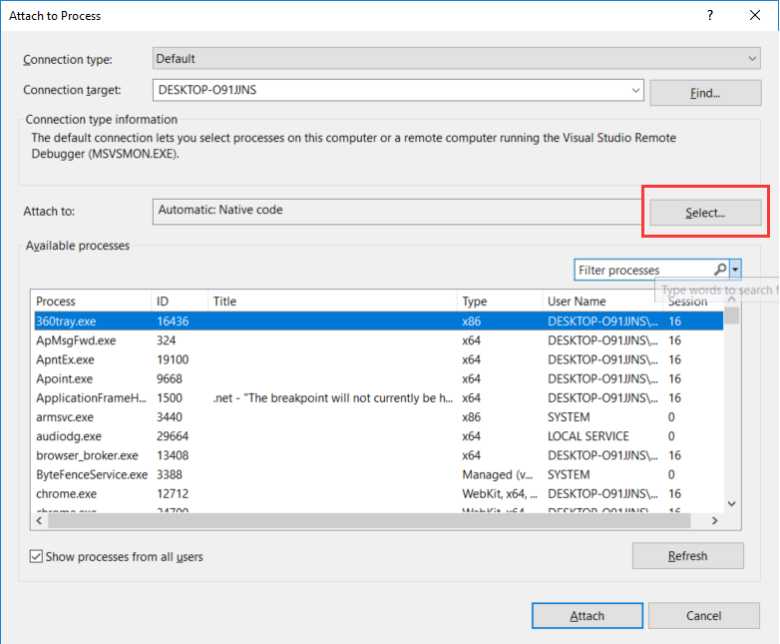The image size is (780, 644).
Task: Expand the Connection target combo box
Action: tap(635, 91)
